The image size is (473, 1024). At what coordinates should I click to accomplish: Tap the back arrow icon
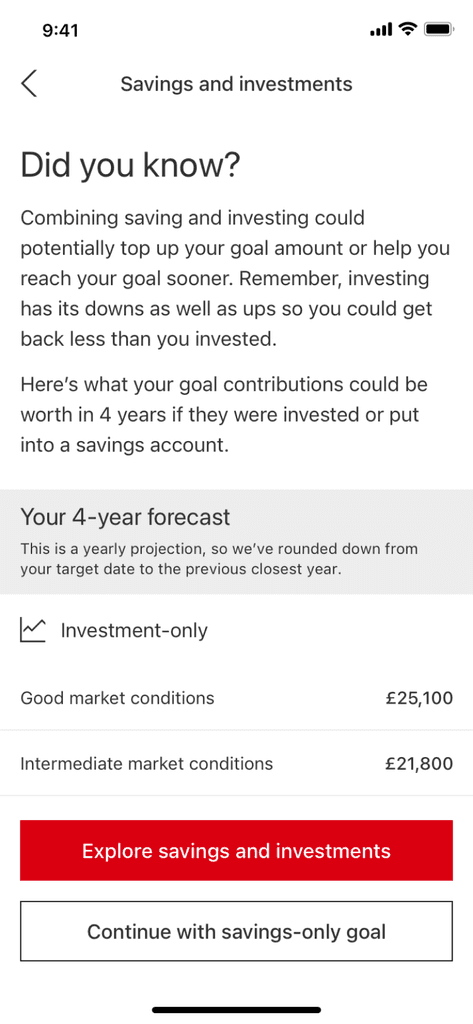tap(29, 84)
